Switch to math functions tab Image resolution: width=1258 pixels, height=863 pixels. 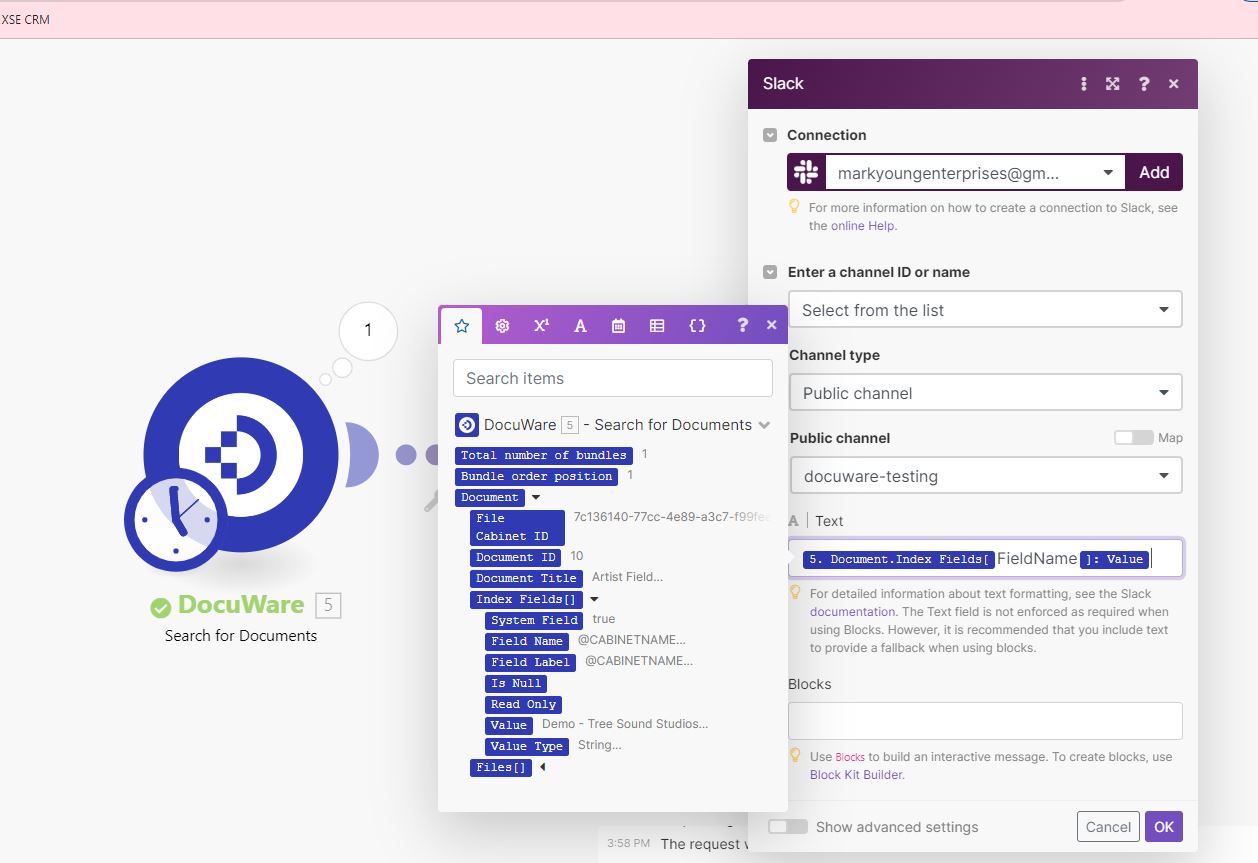[541, 325]
